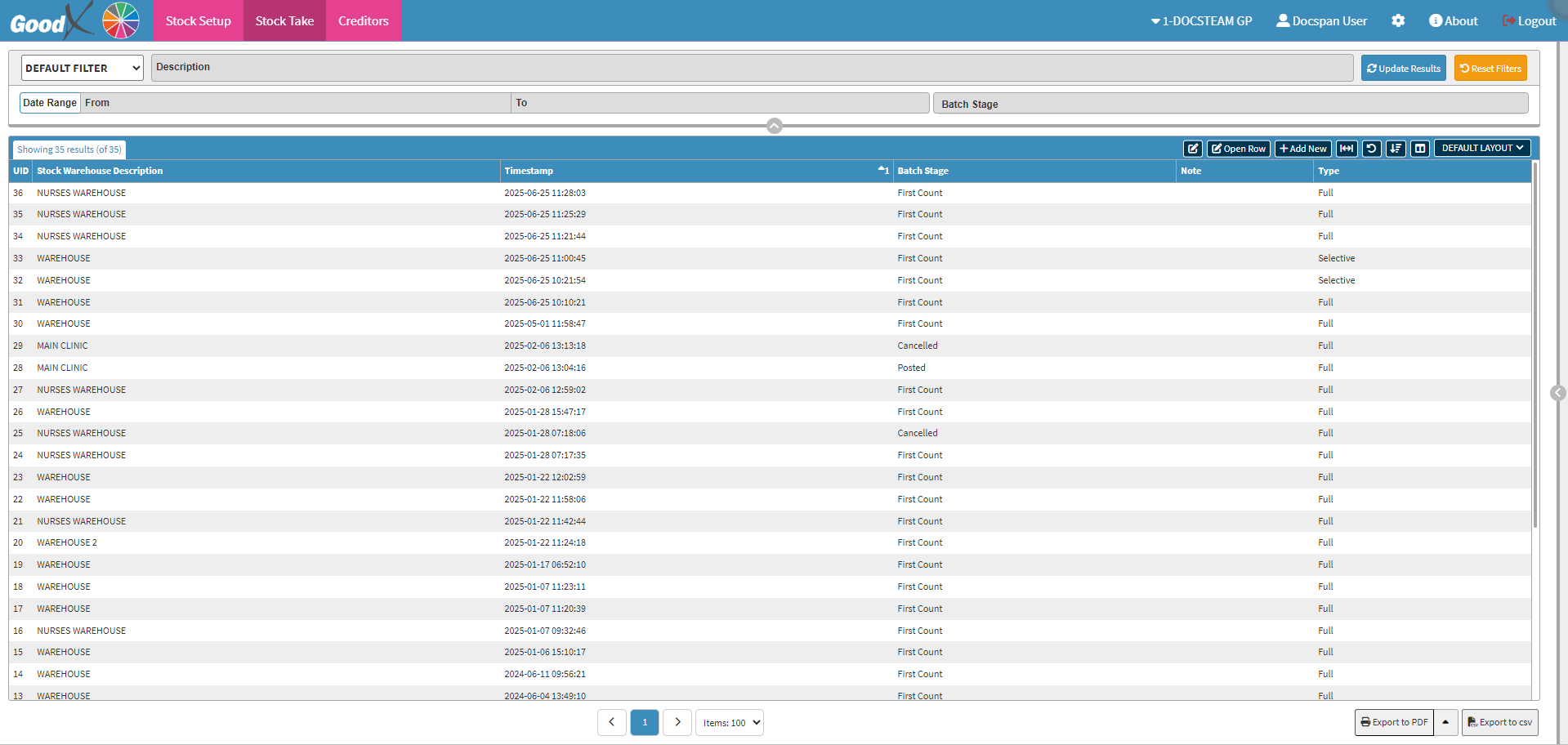Open the column chooser icon
Viewport: 1568px width, 745px height.
[1420, 149]
